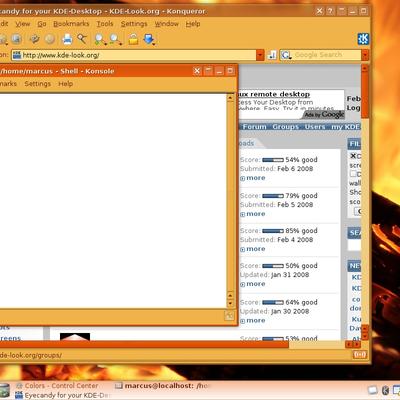Open the Google Search box dropdown arrow
Screen dimensions: 400x400
365,55
